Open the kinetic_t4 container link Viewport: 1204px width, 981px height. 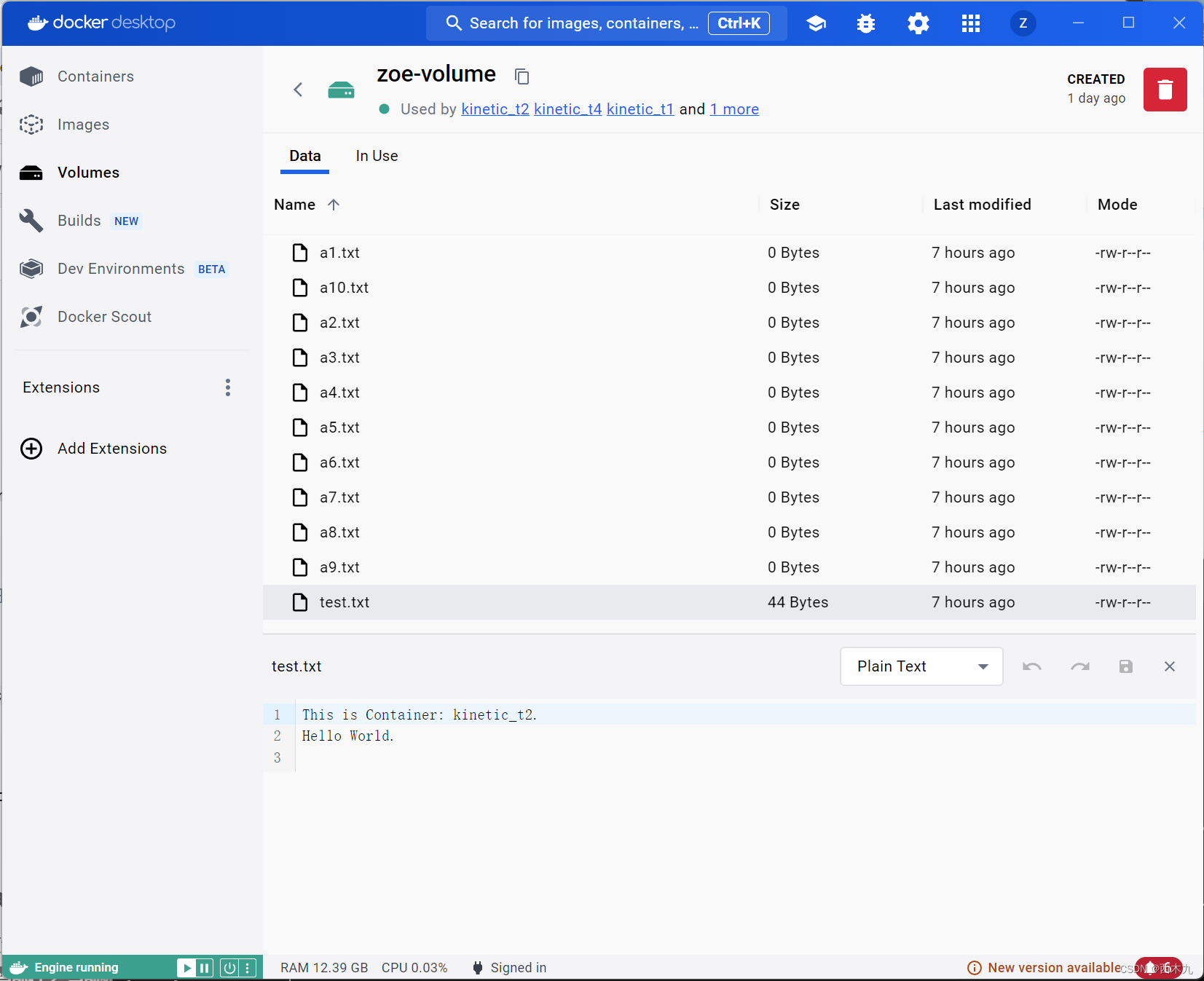pos(568,109)
